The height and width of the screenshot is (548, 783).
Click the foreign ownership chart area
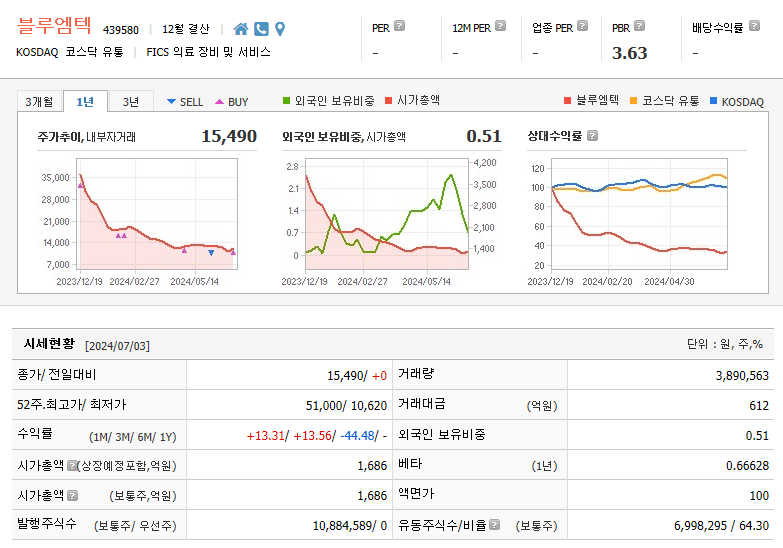coord(387,214)
